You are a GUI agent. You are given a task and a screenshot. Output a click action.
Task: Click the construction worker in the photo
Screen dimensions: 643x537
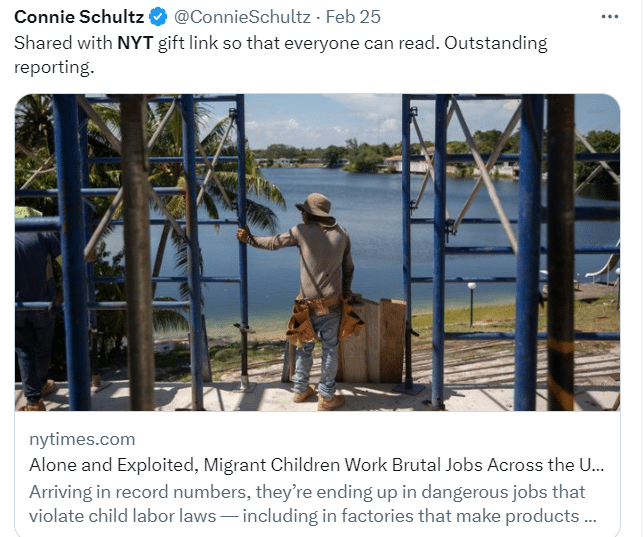[313, 290]
